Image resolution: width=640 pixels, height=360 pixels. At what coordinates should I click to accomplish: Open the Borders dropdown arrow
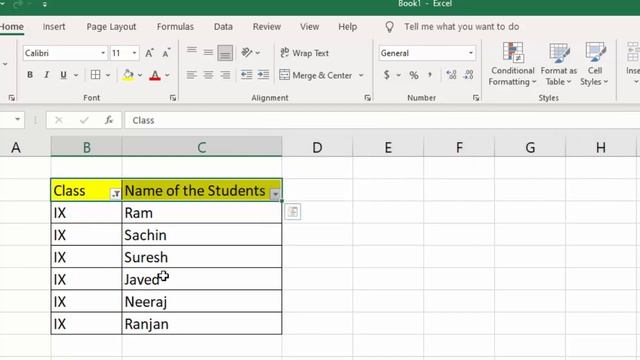pyautogui.click(x=108, y=75)
